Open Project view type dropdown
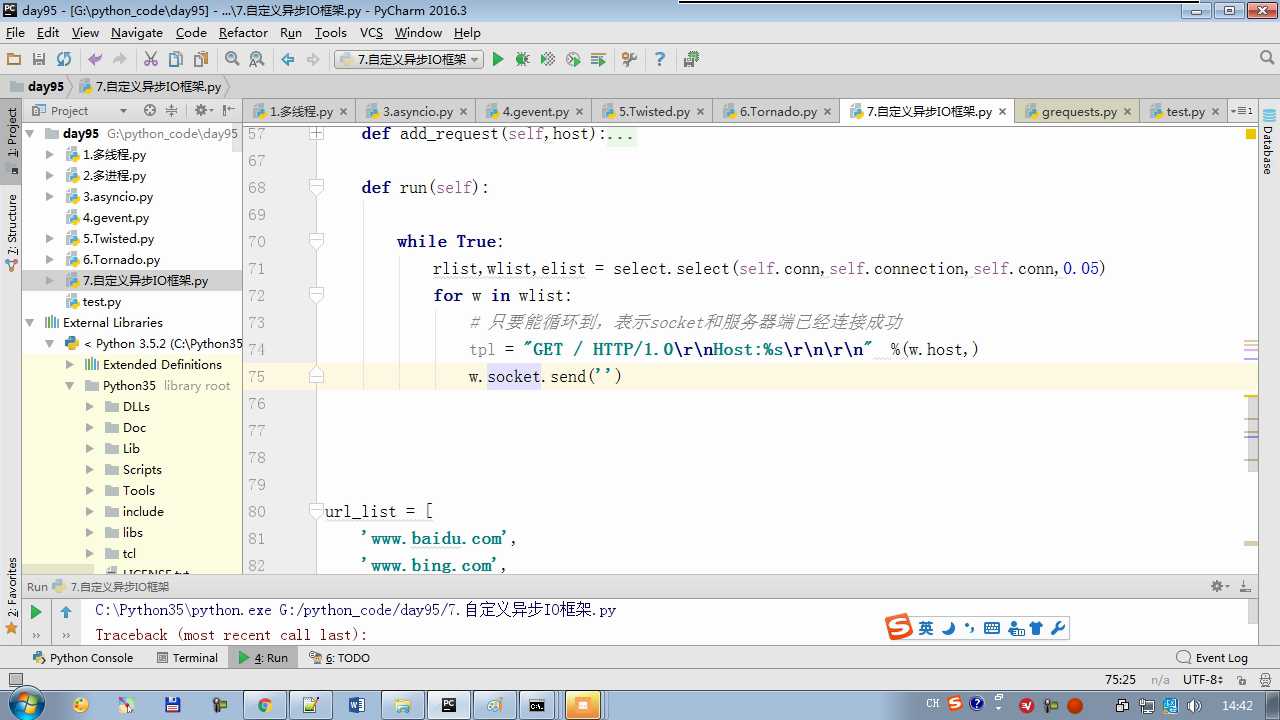Image resolution: width=1280 pixels, height=720 pixels. (x=123, y=111)
